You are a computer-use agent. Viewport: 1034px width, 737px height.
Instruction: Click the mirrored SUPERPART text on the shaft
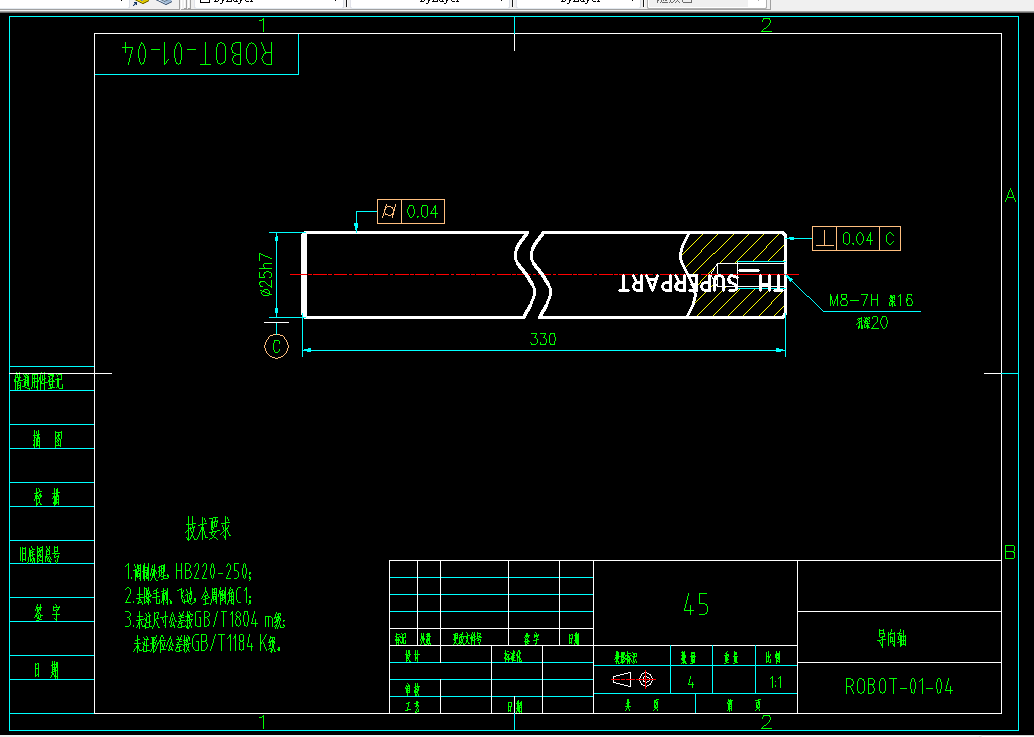678,283
